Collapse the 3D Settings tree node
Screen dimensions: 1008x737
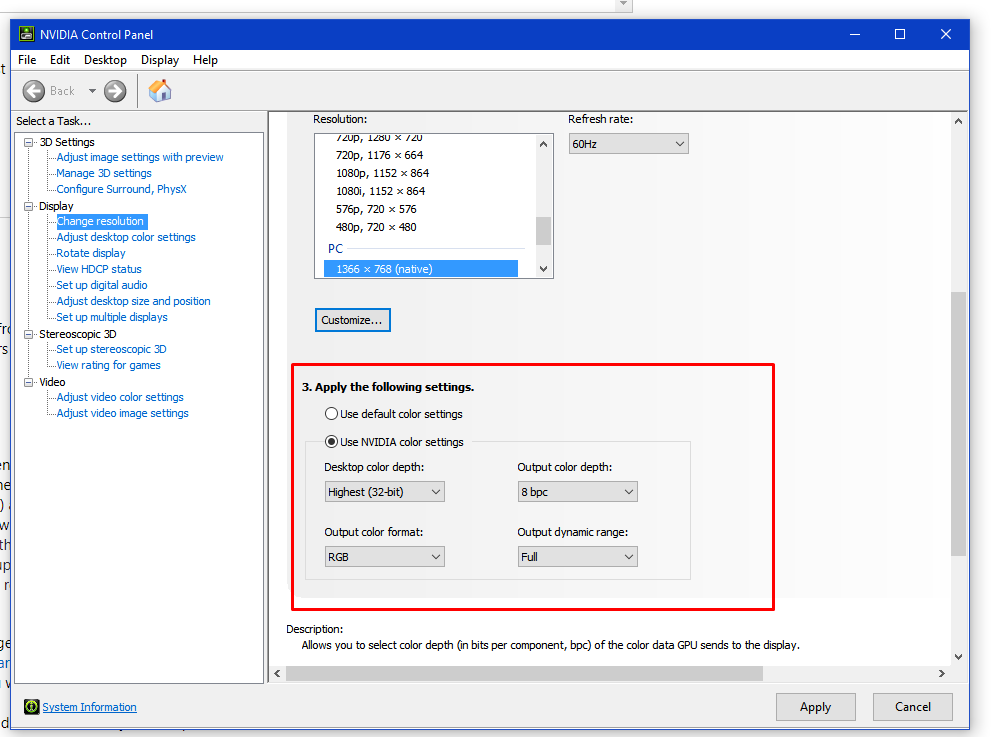tap(28, 142)
